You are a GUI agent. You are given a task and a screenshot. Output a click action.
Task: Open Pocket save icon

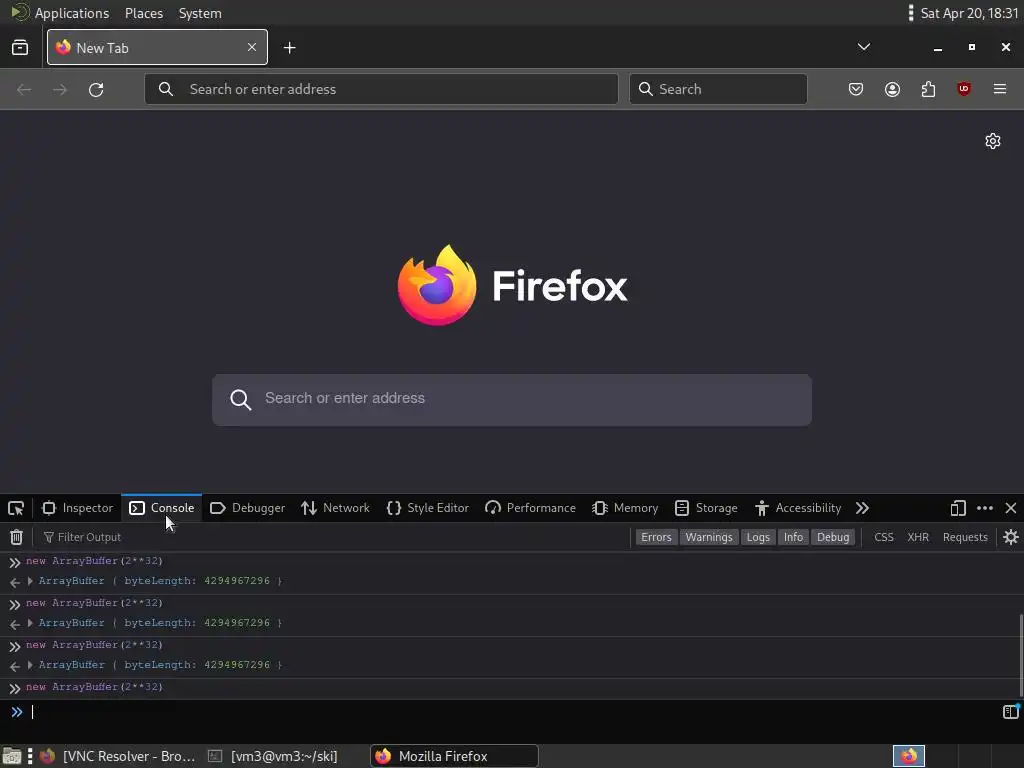coord(856,89)
